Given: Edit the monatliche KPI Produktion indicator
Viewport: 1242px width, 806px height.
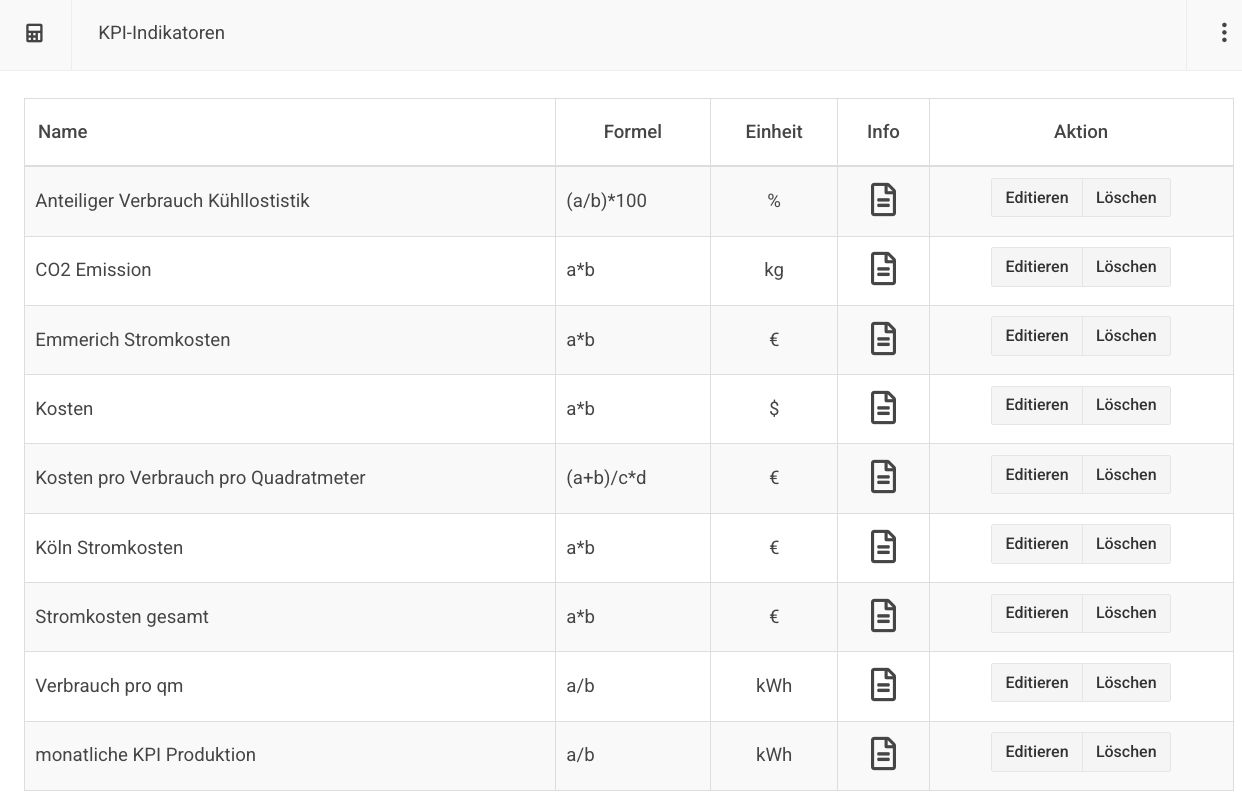Looking at the screenshot, I should click(x=1036, y=752).
